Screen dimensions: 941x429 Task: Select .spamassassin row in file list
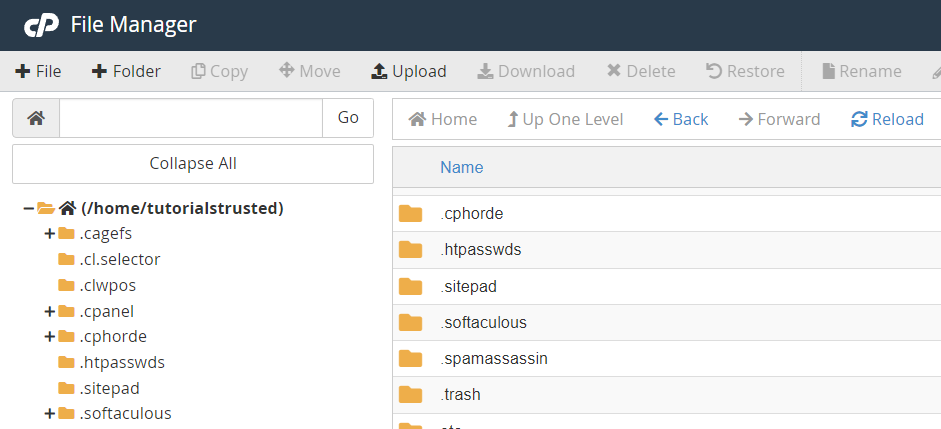pos(667,359)
